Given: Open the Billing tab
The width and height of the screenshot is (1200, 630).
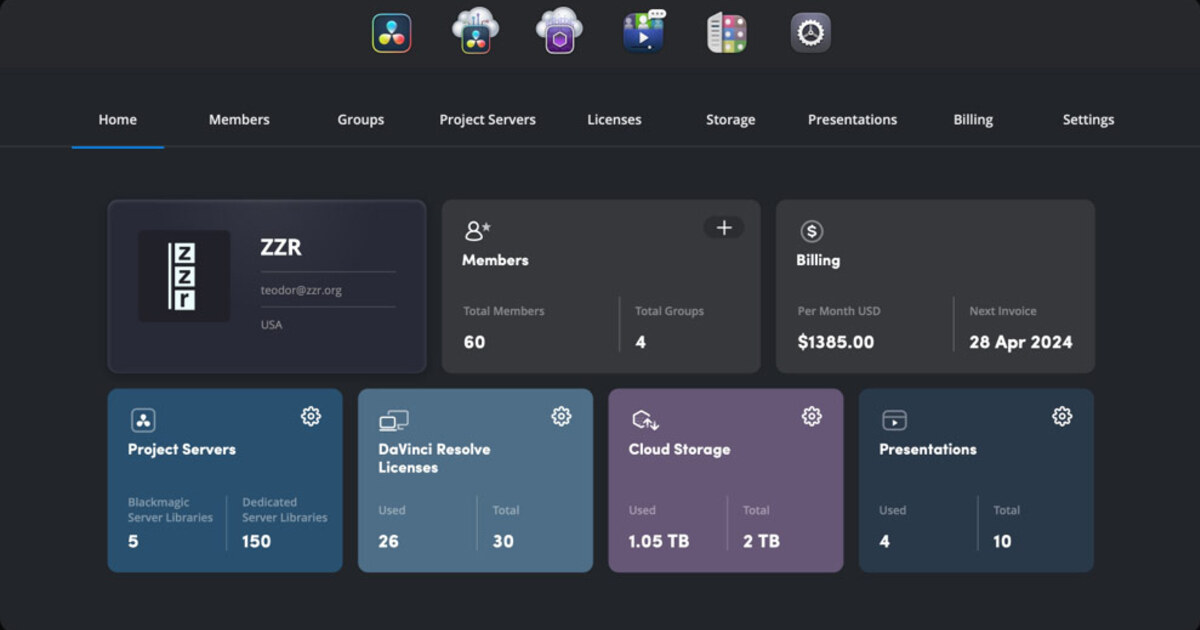Looking at the screenshot, I should coord(972,119).
